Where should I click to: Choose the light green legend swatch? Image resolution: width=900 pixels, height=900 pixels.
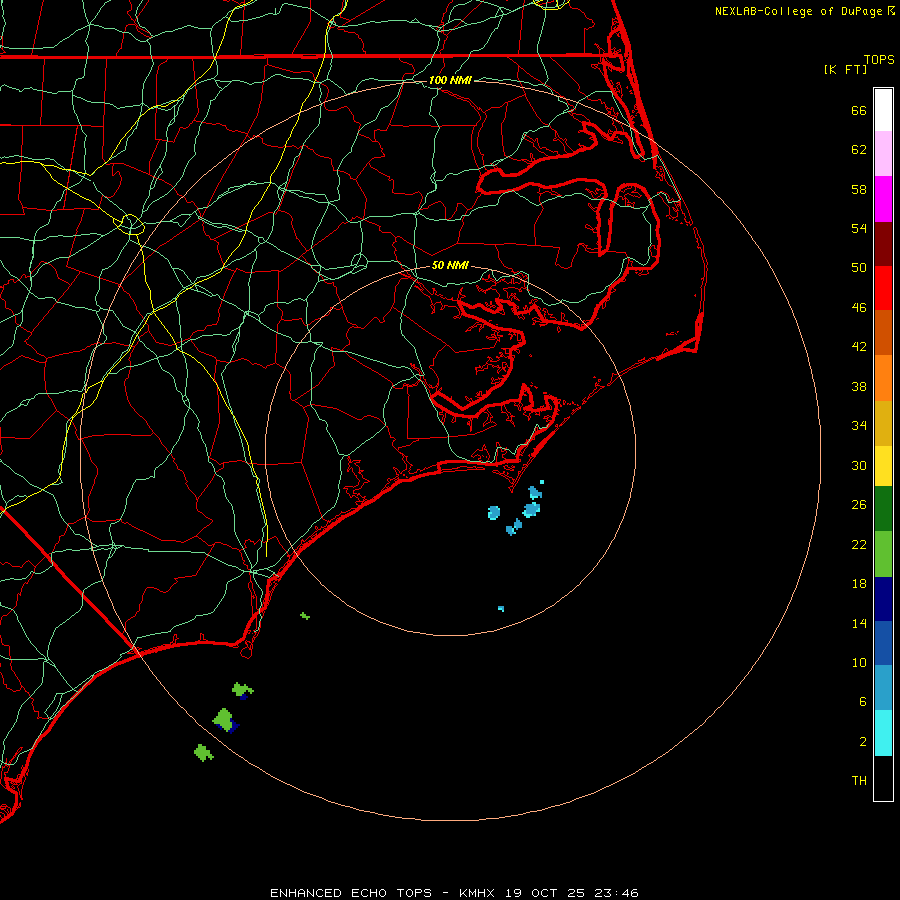tap(883, 554)
